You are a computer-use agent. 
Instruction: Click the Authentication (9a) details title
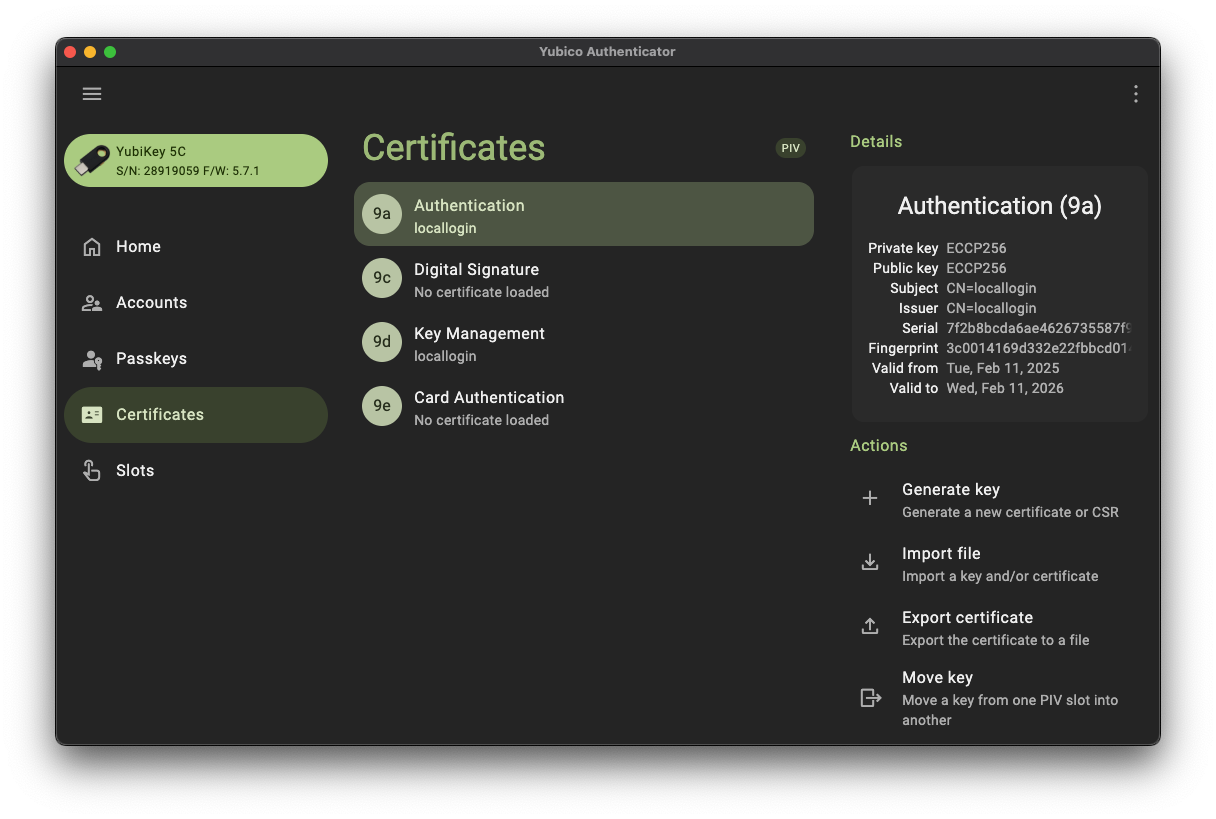click(999, 206)
